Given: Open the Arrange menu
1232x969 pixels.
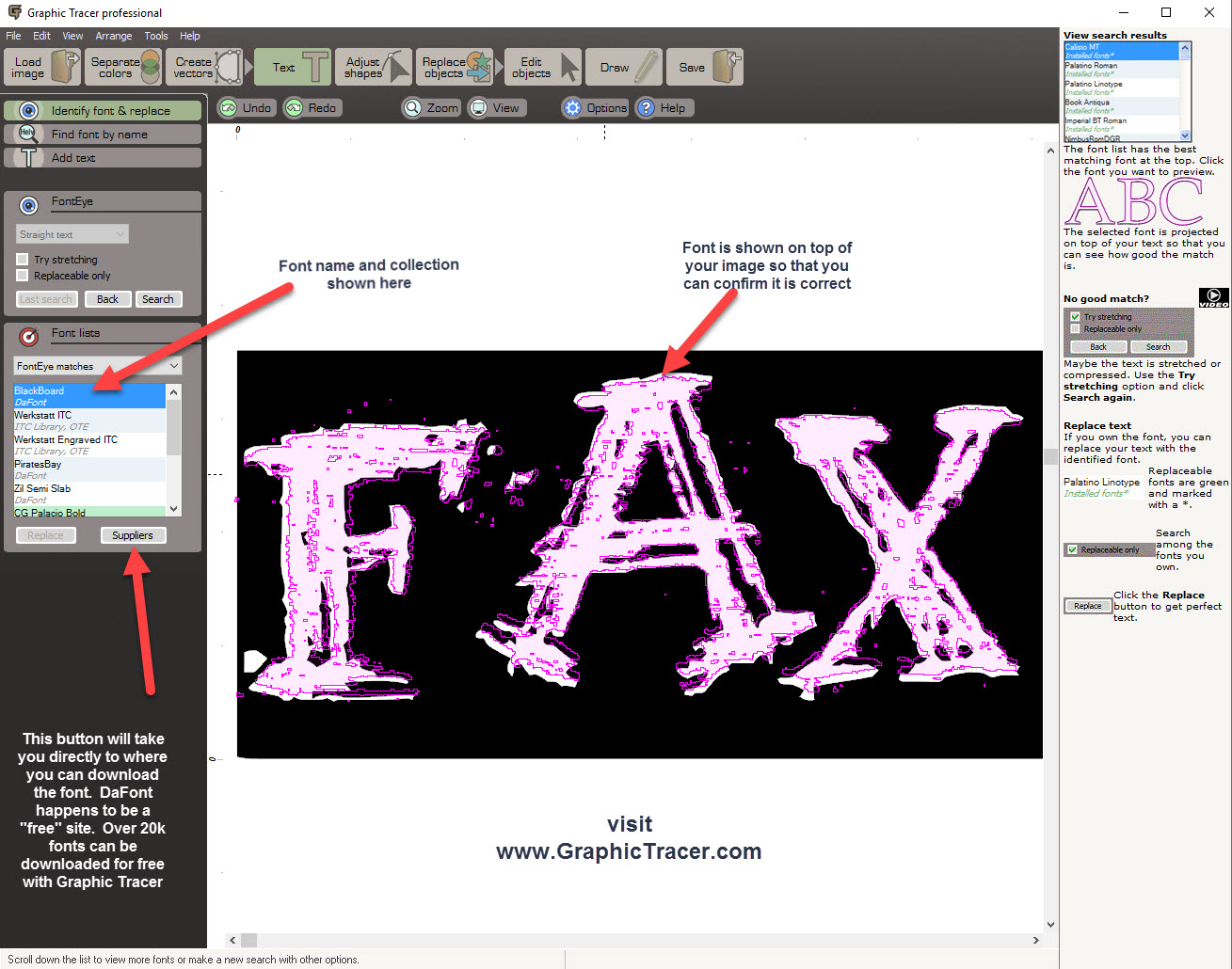Looking at the screenshot, I should (x=114, y=36).
